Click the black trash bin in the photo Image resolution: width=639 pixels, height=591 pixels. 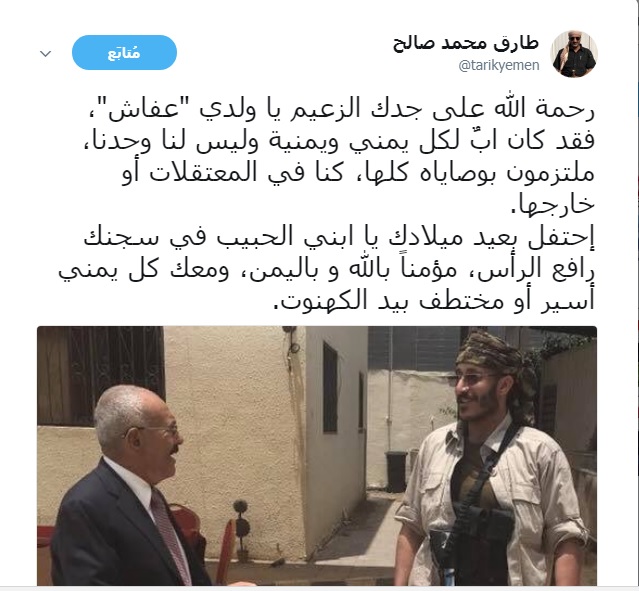[x=396, y=472]
